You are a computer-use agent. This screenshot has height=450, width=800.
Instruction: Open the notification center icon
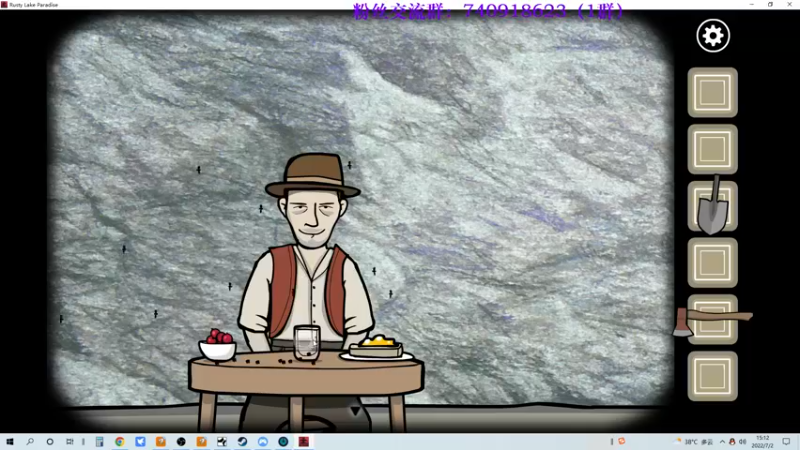coord(786,442)
